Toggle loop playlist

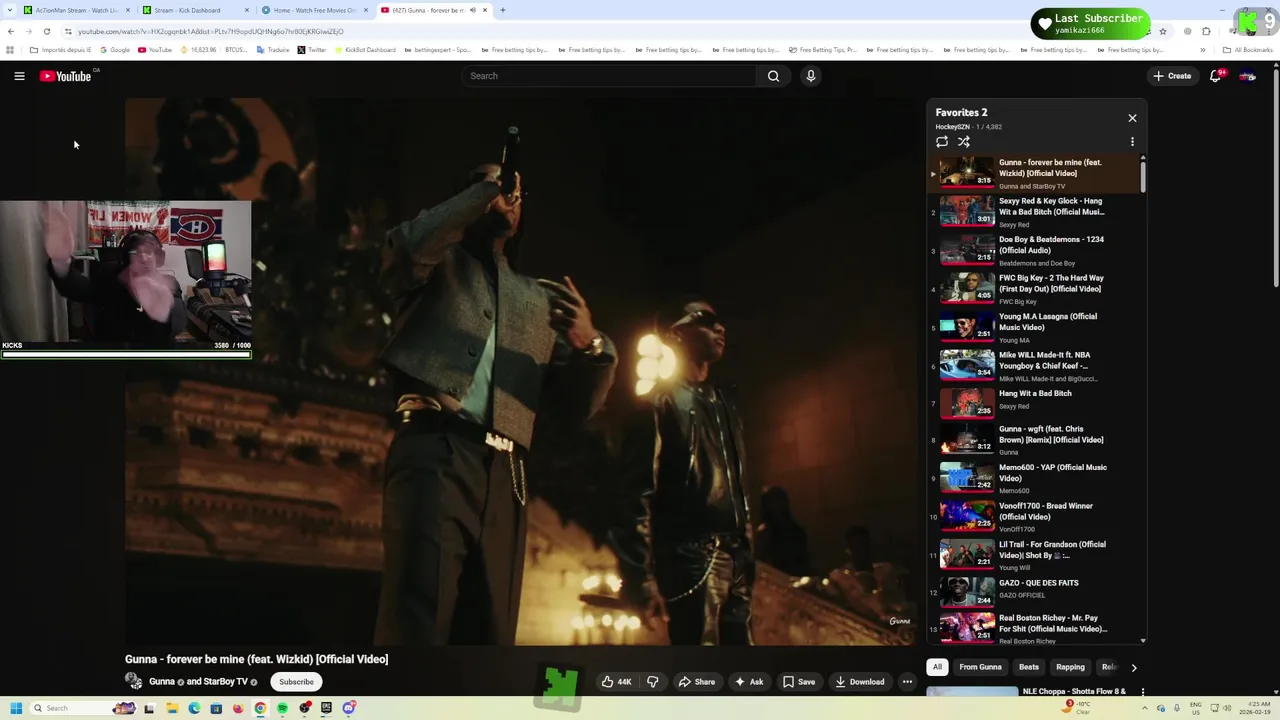(x=942, y=142)
